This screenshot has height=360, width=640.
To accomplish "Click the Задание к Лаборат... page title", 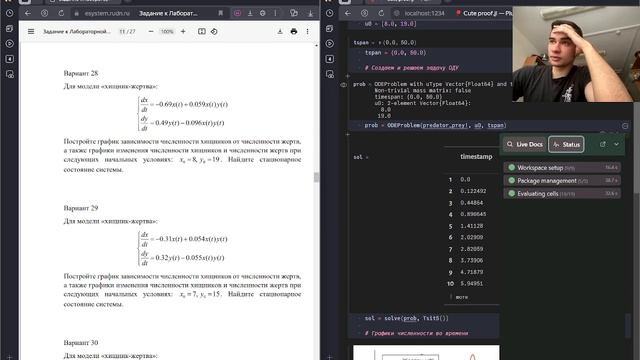I will (168, 13).
